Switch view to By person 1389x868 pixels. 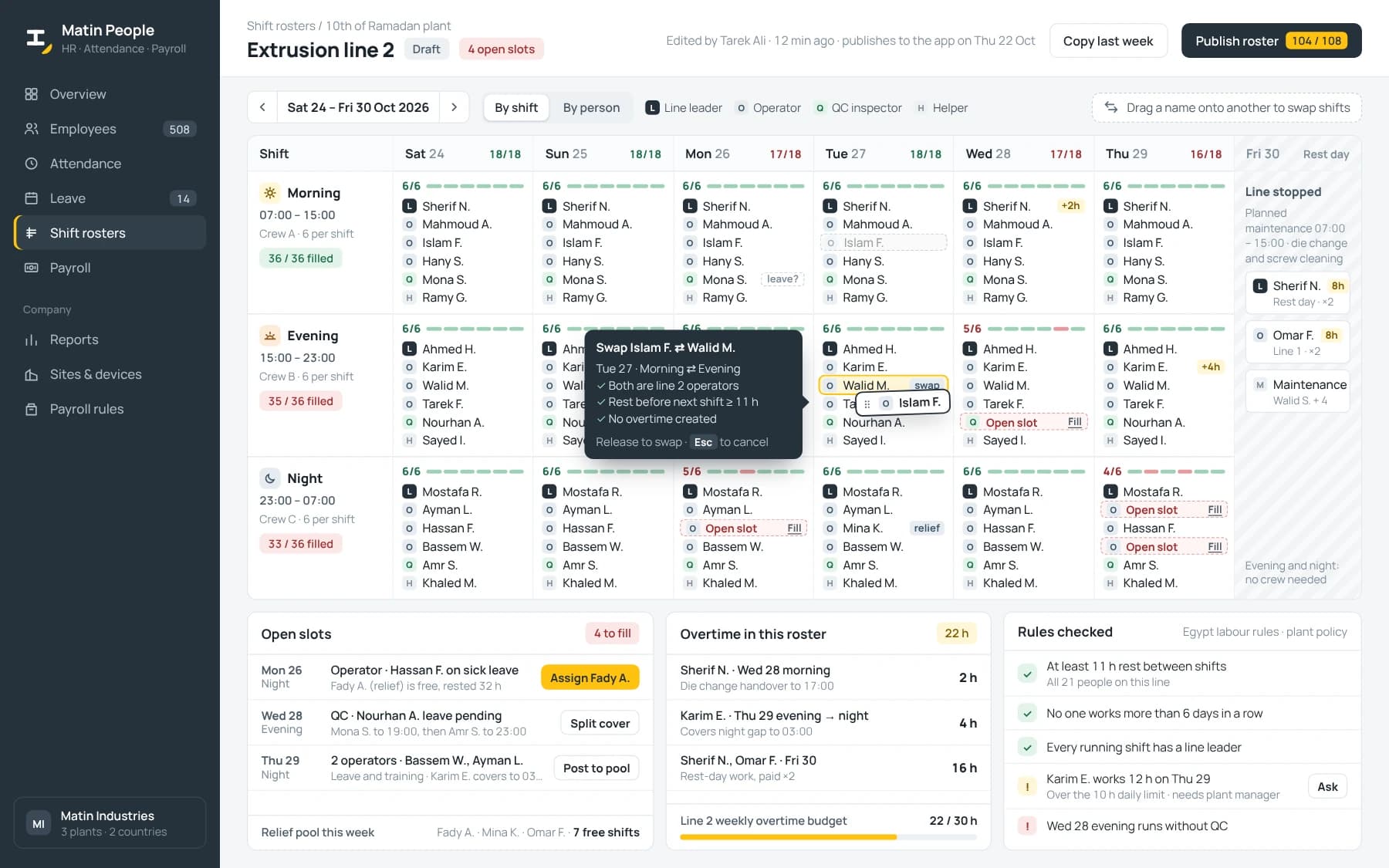point(591,107)
